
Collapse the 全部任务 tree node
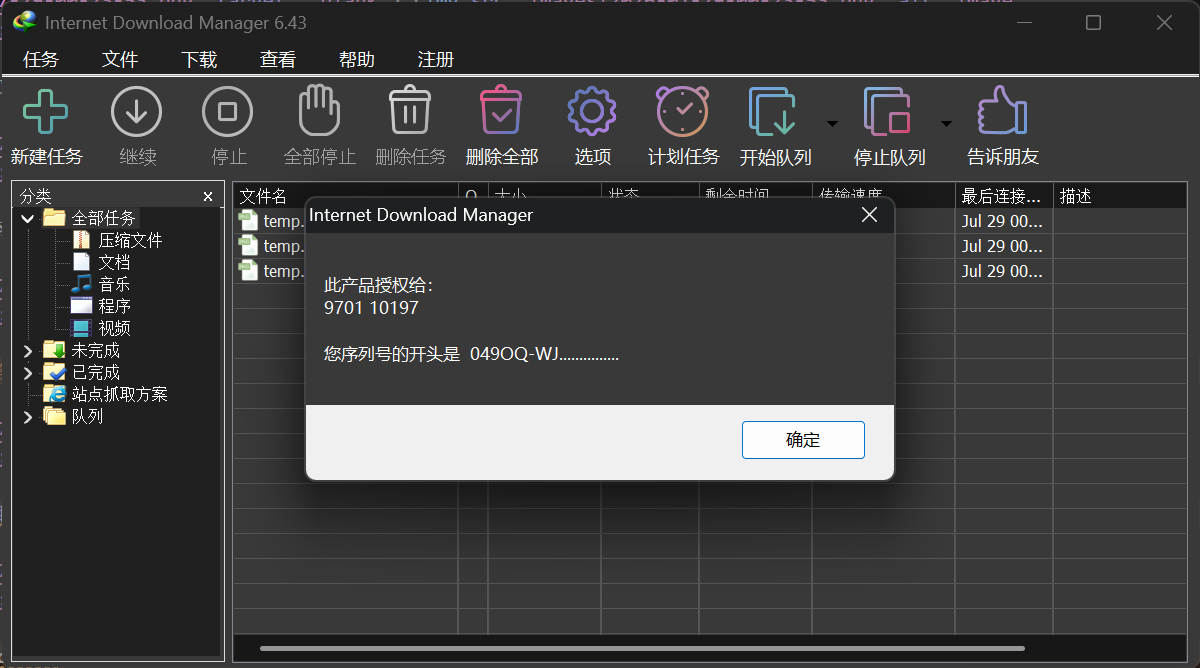[x=27, y=218]
